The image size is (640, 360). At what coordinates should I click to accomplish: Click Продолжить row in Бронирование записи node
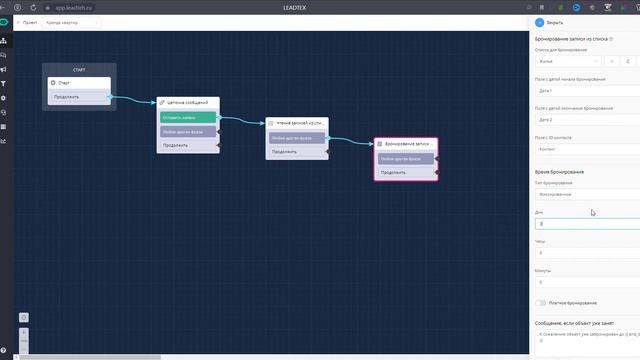click(x=406, y=172)
